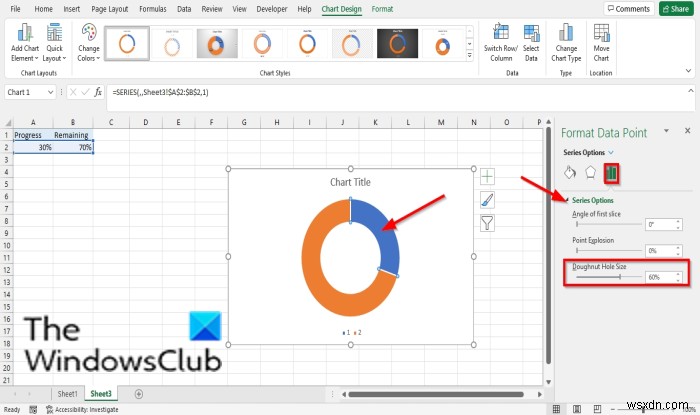Viewport: 700px width, 415px height.
Task: Open Format Data Point pane options dropdown
Action: (x=666, y=131)
